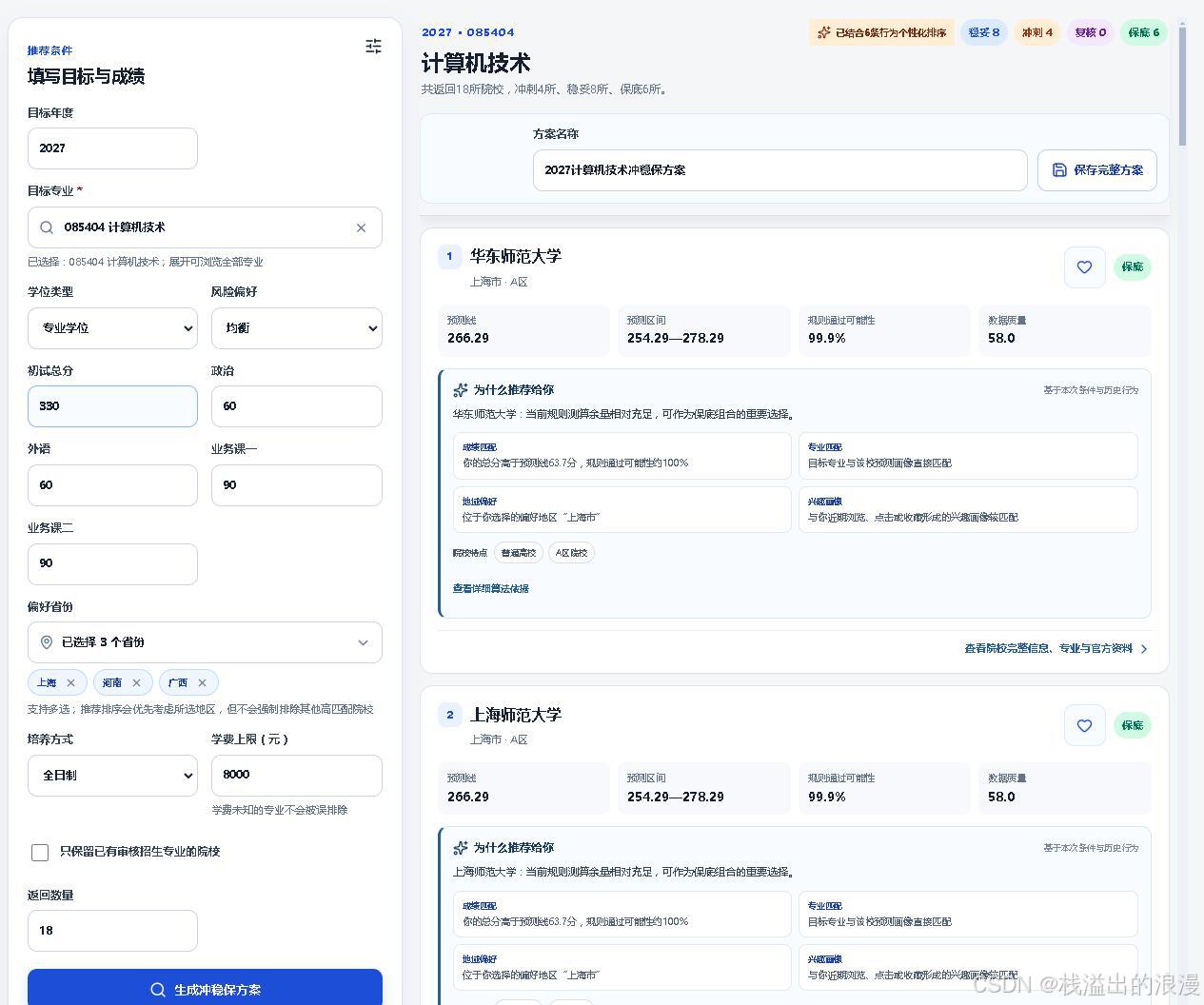
Task: Click 普通高校 tag on 华东师范大学 card
Action: (x=519, y=553)
